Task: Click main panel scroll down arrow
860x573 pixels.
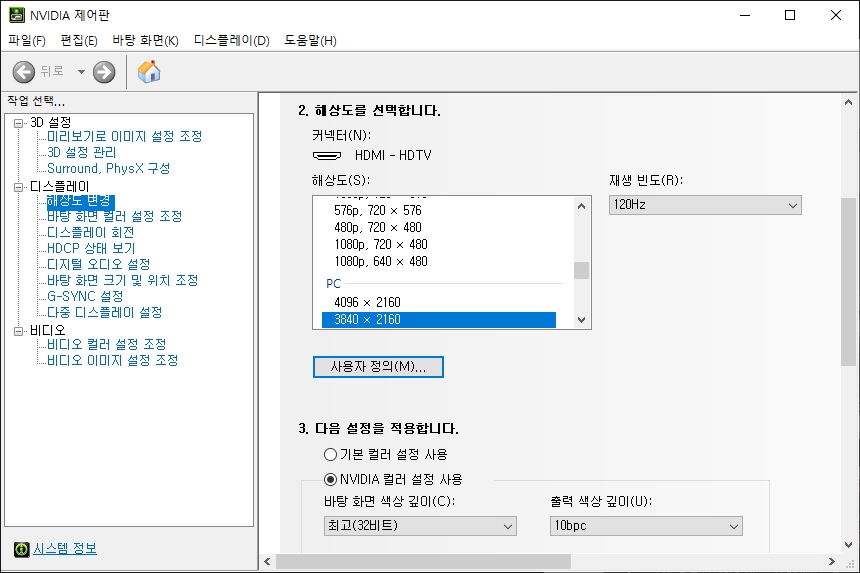Action: [848, 545]
